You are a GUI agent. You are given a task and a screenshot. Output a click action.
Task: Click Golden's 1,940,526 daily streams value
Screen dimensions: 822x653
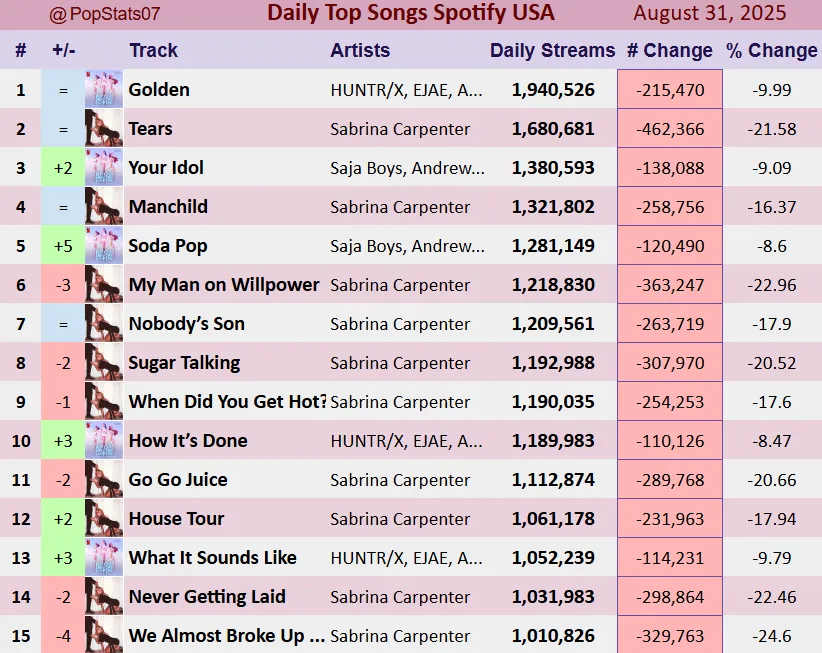click(x=553, y=90)
